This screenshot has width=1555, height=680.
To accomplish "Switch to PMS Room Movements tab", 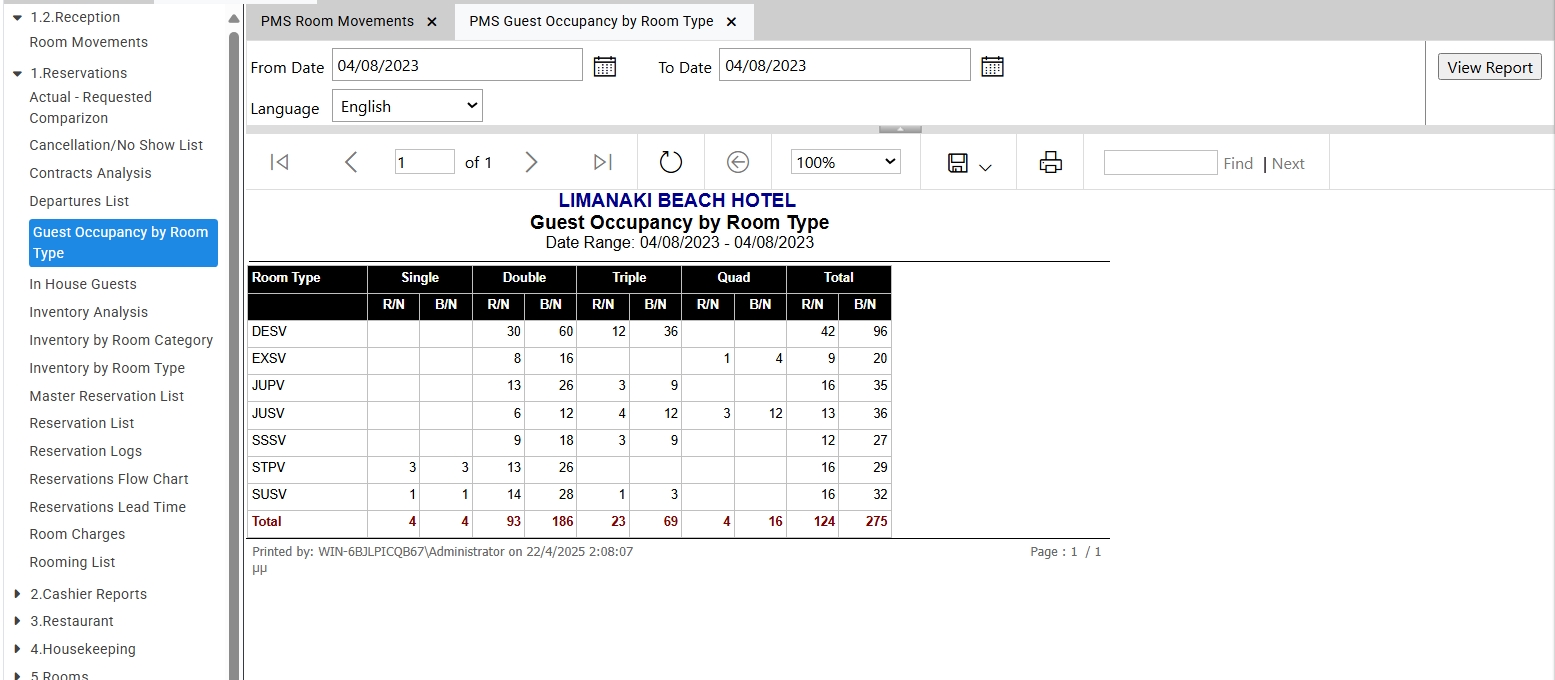I will point(337,21).
